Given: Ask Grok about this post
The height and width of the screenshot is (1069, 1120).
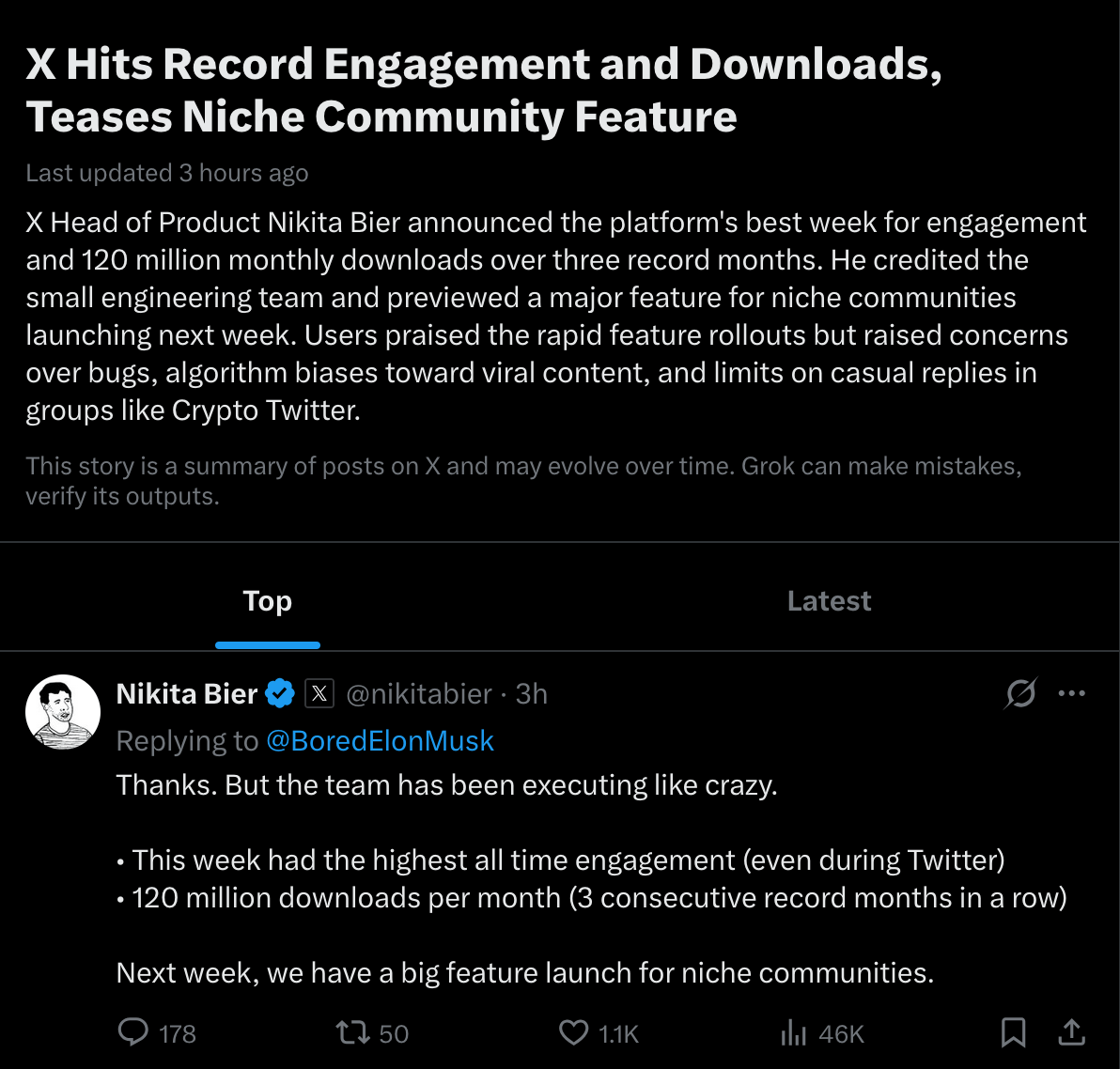Looking at the screenshot, I should pos(1019,693).
